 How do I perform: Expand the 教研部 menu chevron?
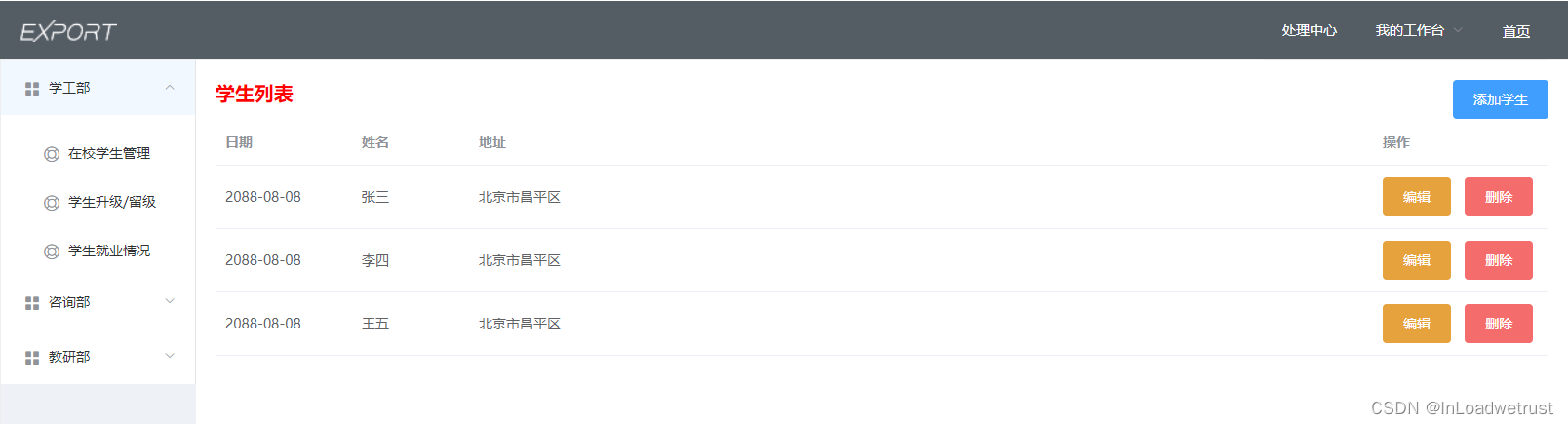coord(170,357)
